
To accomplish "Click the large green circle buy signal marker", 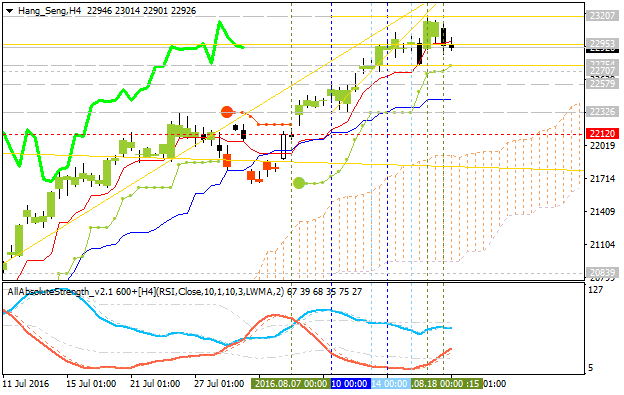I will tap(299, 183).
